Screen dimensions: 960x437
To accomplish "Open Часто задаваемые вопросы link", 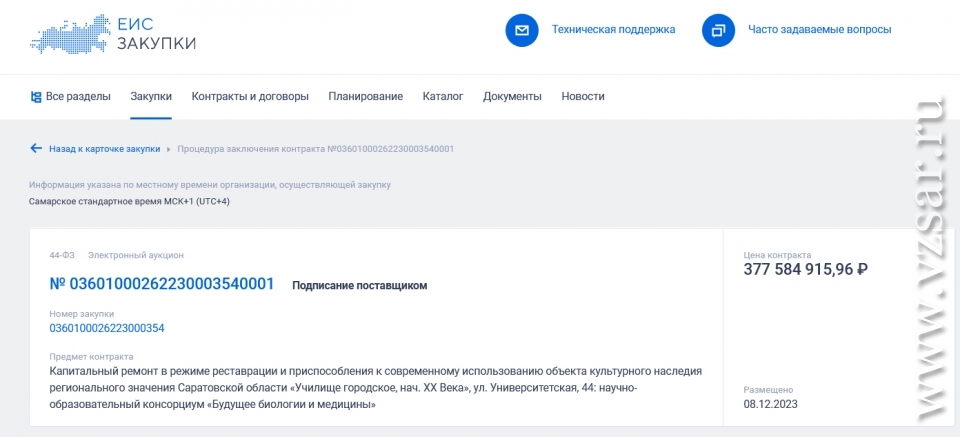I will pyautogui.click(x=819, y=30).
